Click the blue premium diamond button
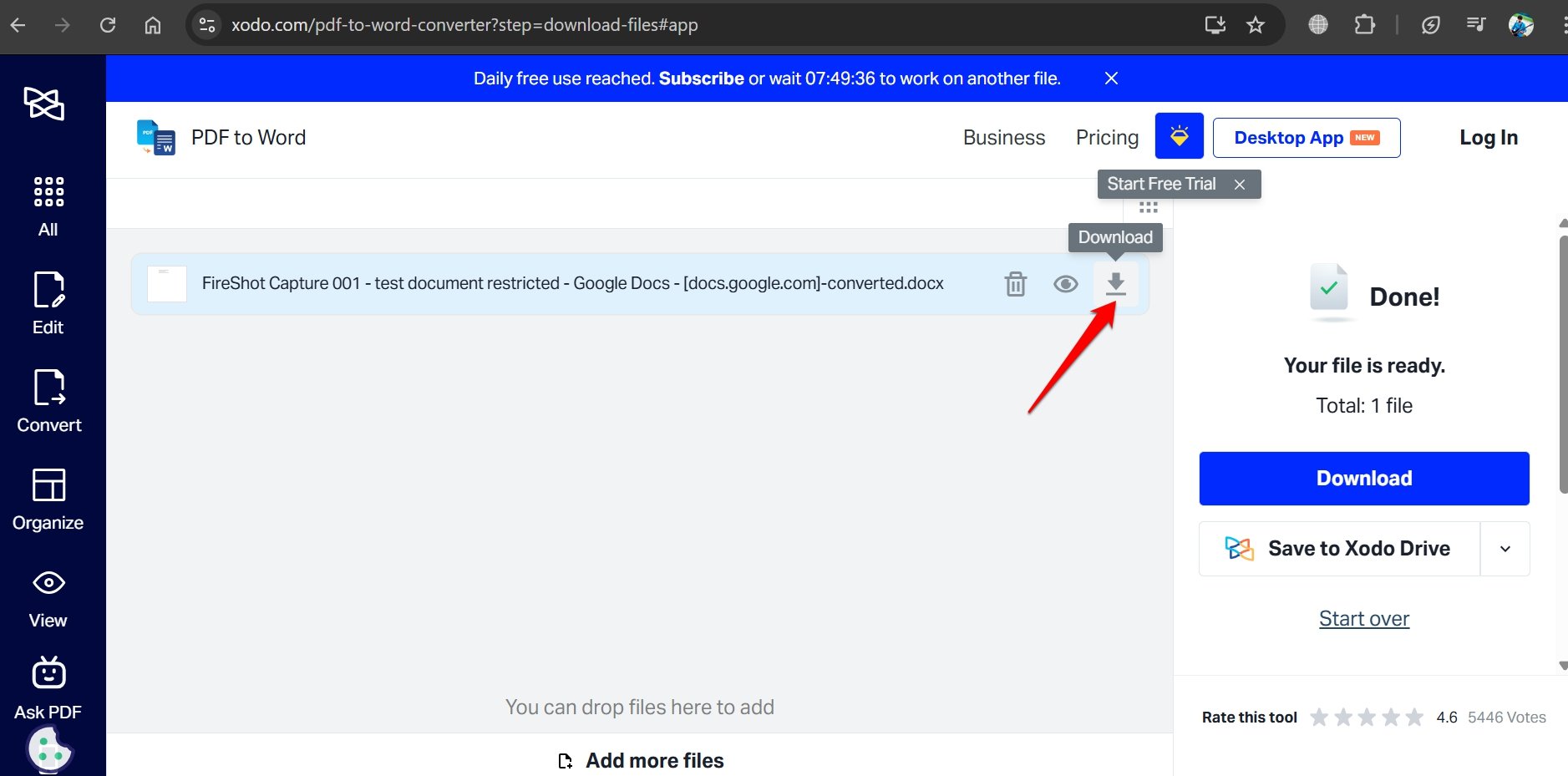1568x776 pixels. (x=1179, y=135)
